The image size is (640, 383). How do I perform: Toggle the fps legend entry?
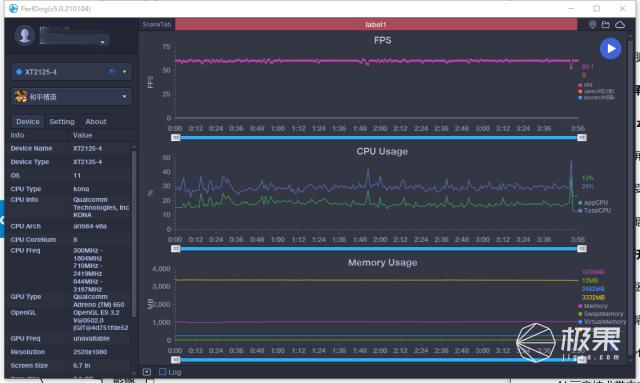click(x=585, y=85)
